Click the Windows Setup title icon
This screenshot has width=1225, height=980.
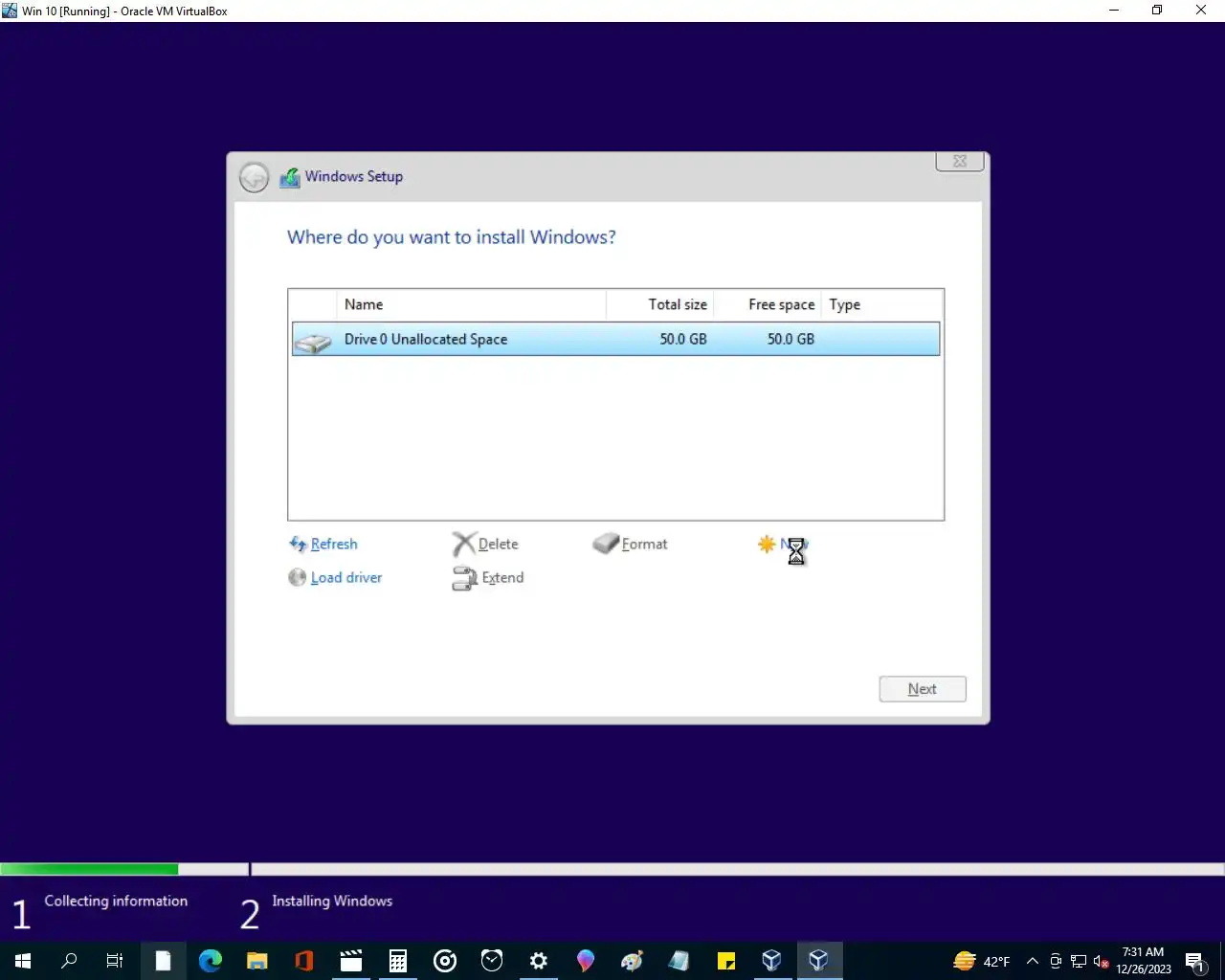point(290,177)
